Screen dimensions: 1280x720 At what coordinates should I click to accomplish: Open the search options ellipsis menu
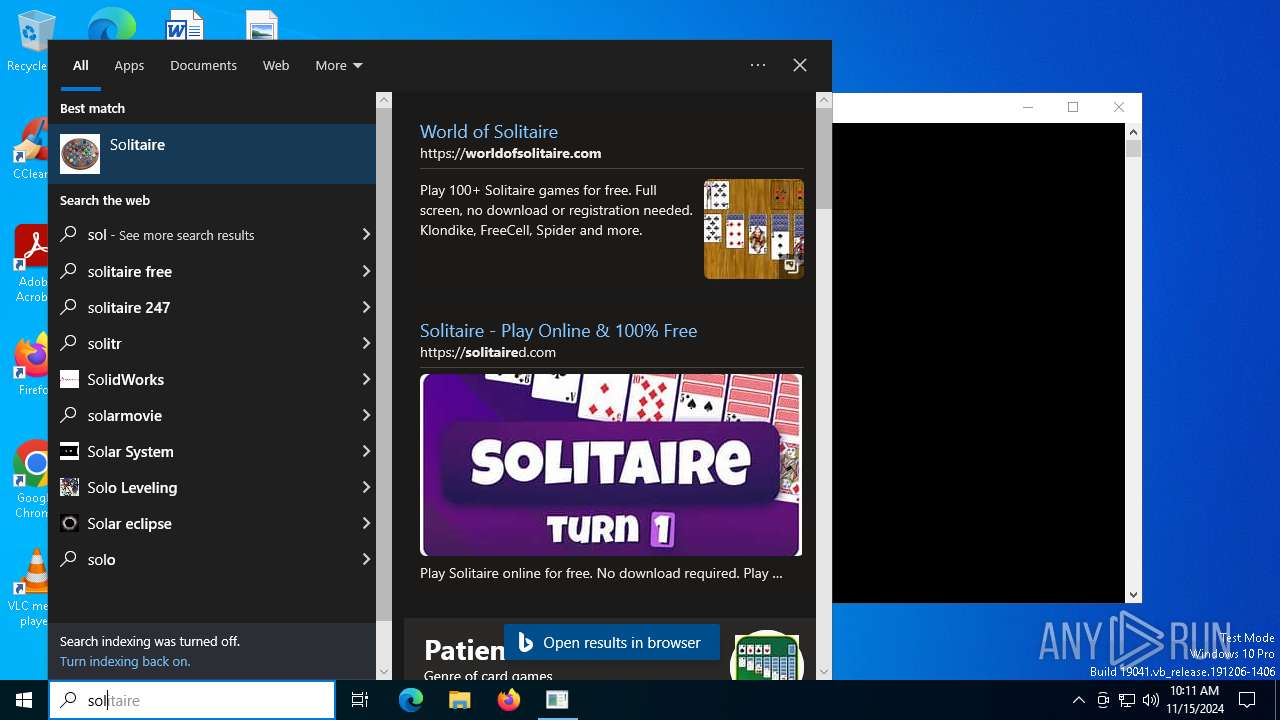[x=758, y=65]
